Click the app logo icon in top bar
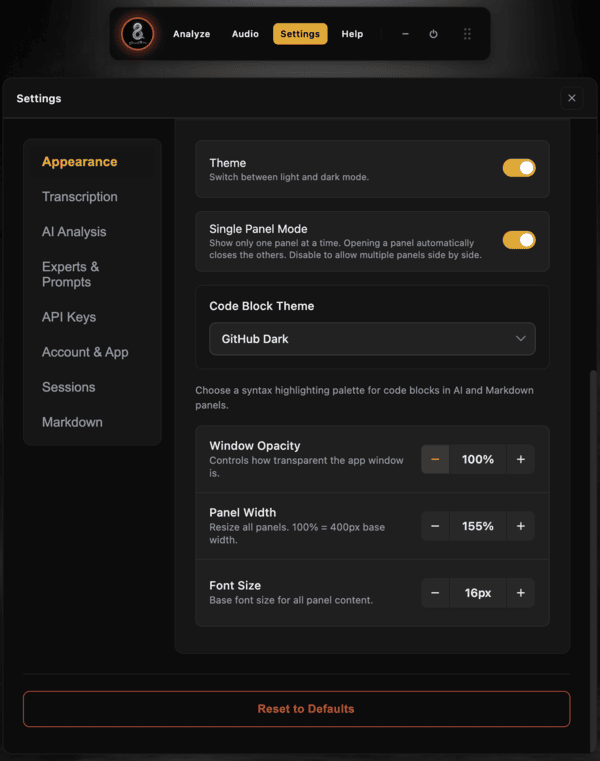This screenshot has width=600, height=761. (138, 34)
